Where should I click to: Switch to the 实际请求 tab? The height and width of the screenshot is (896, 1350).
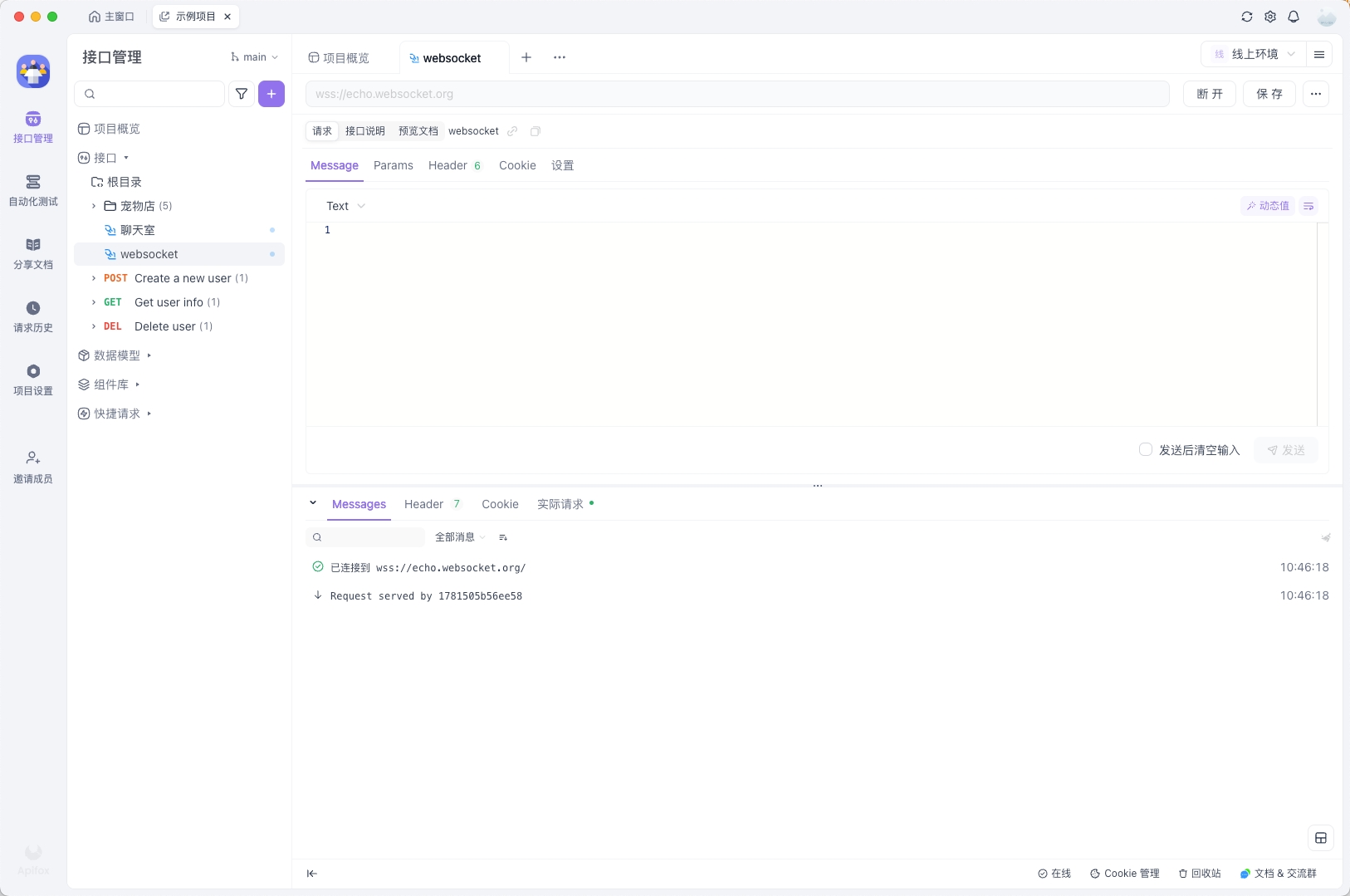point(560,504)
